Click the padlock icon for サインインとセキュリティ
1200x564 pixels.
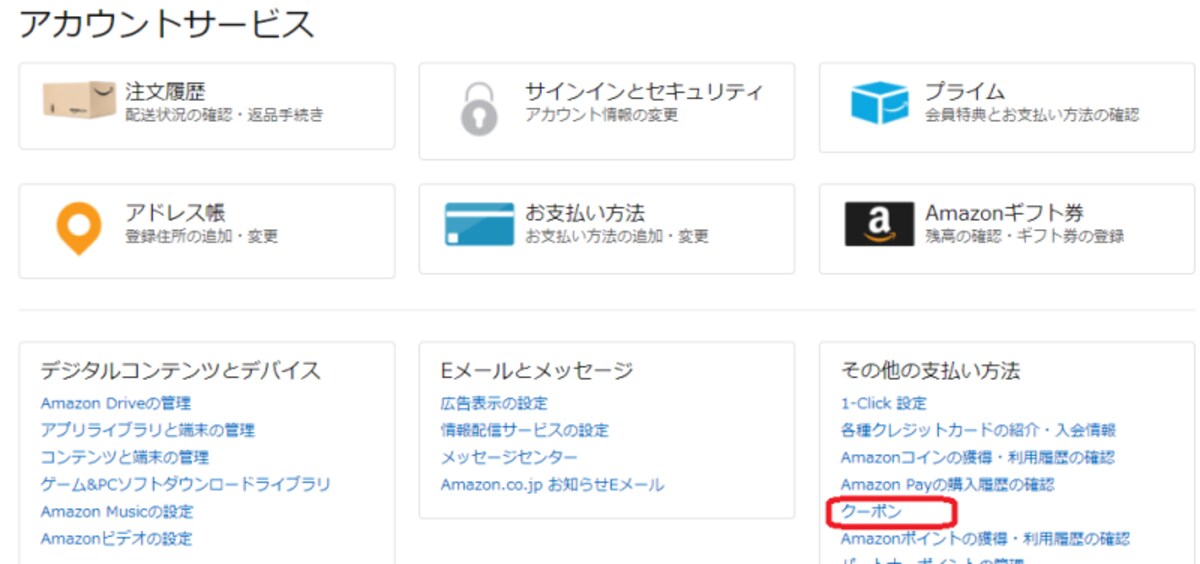478,108
